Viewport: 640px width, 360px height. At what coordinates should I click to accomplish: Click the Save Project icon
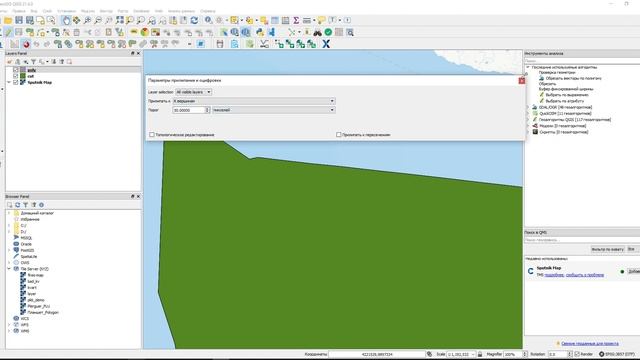19,20
